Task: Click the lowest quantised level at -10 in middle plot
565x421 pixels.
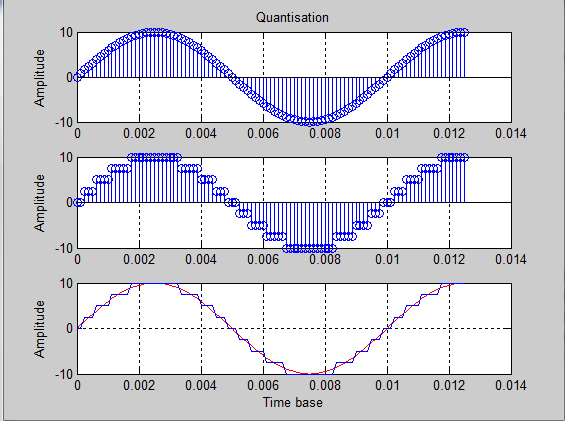Action: (310, 248)
